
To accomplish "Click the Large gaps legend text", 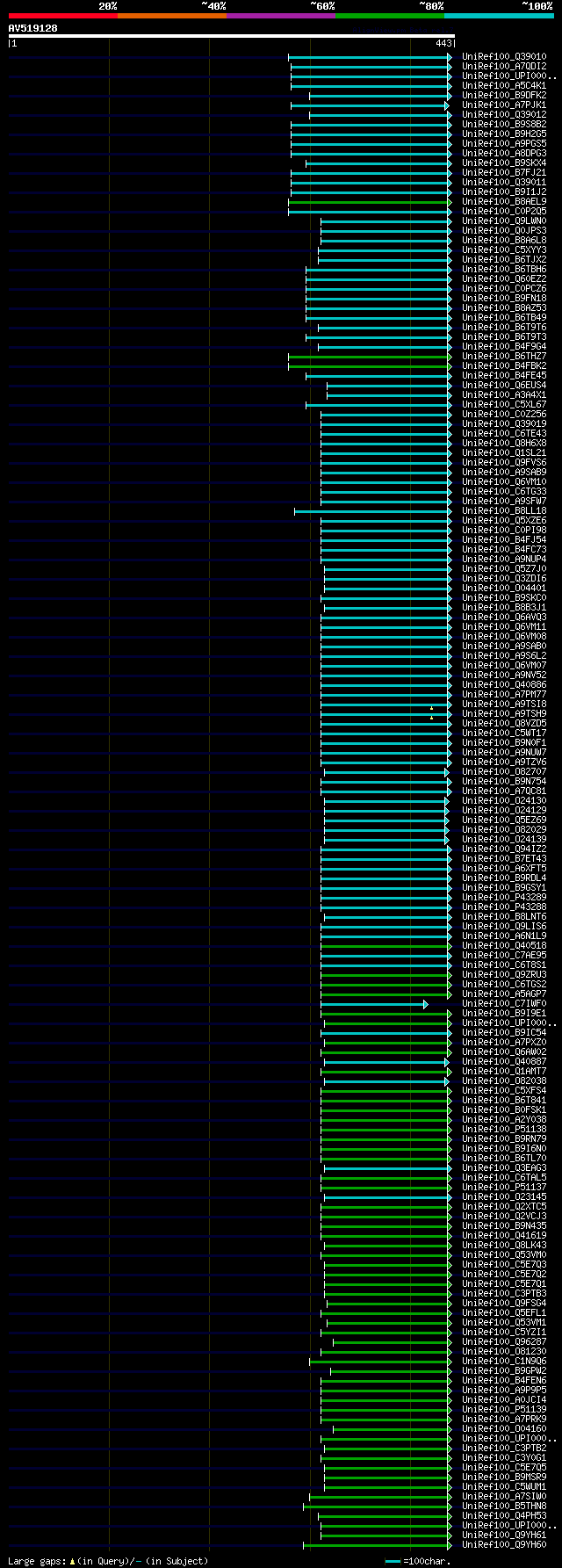I will (x=108, y=1561).
